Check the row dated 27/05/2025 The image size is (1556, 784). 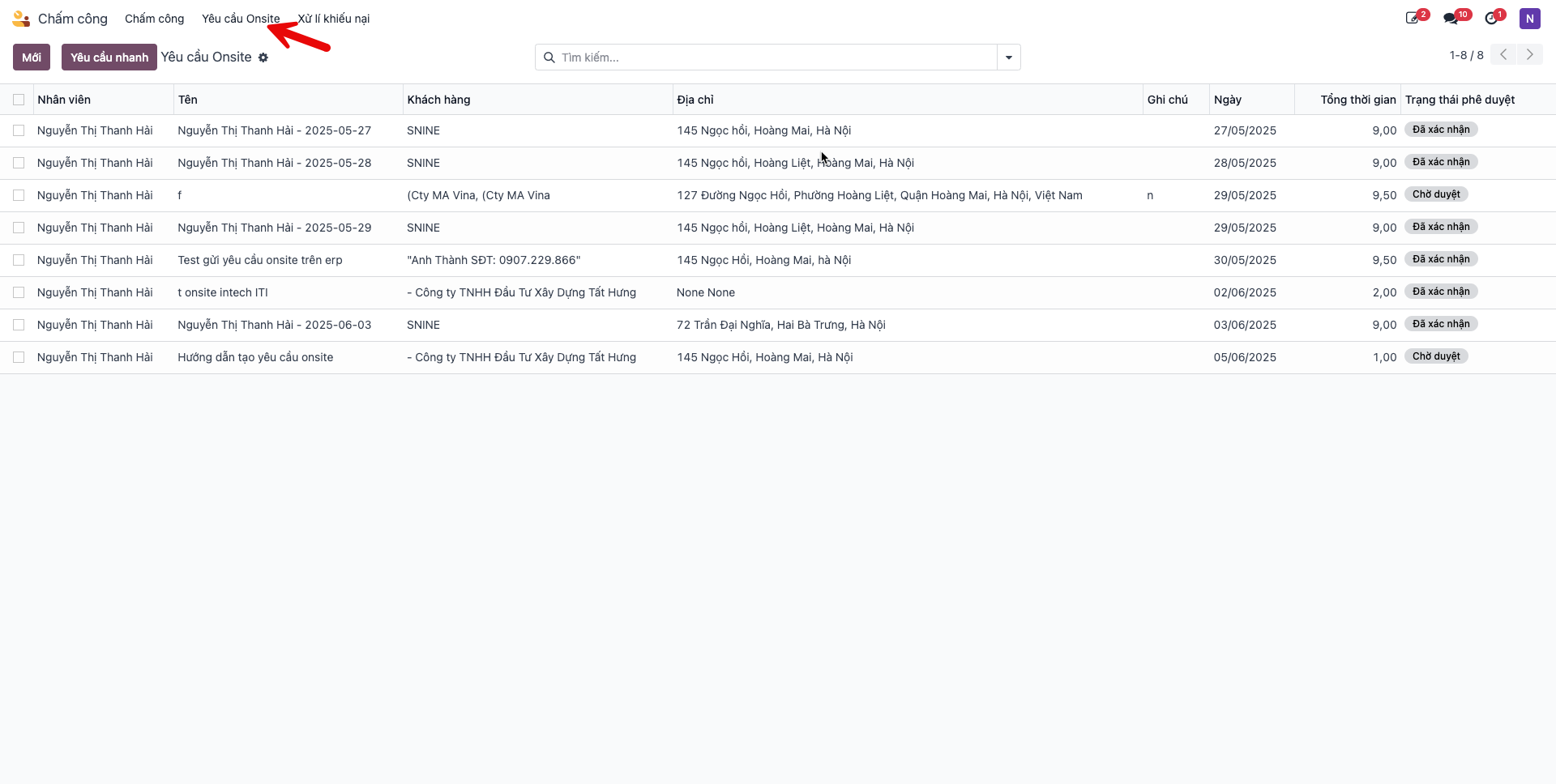click(x=19, y=130)
